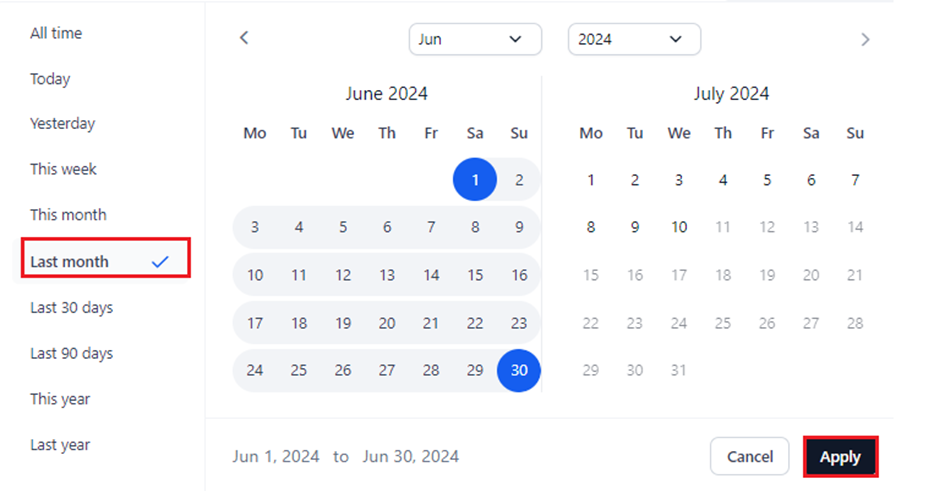
Task: Pick the This week preset
Action: tap(63, 169)
